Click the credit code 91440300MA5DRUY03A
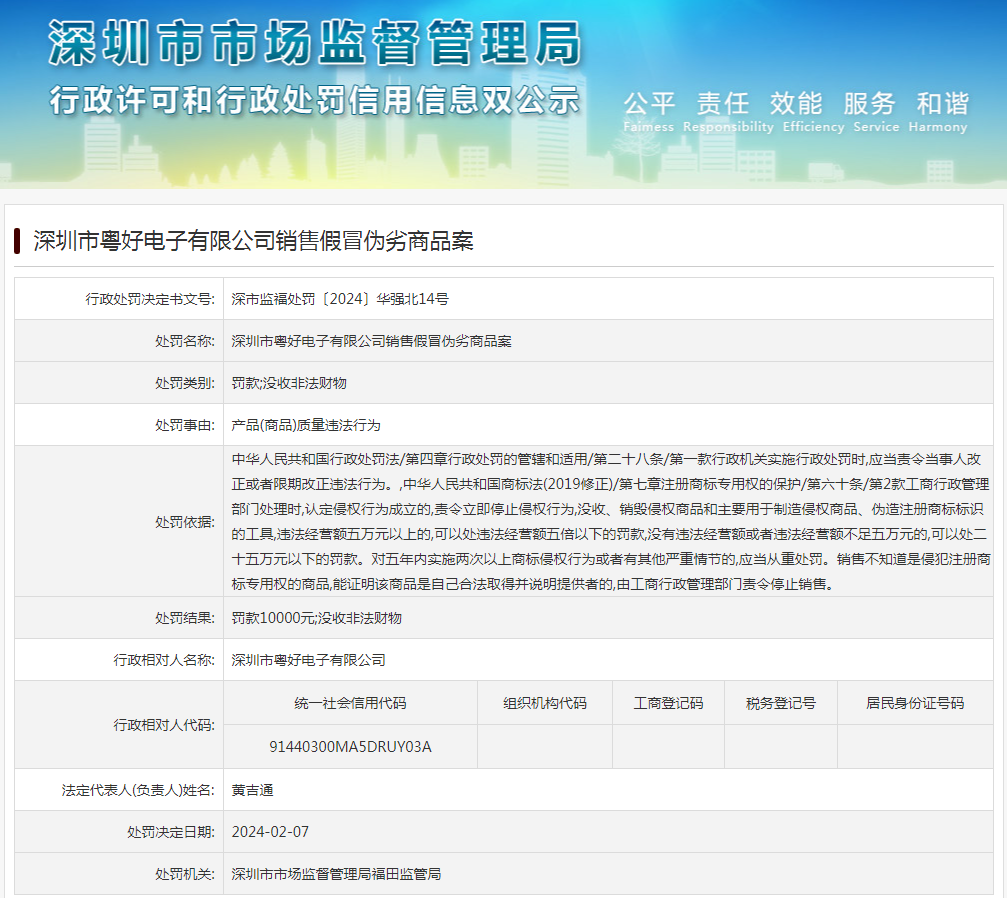Image resolution: width=1007 pixels, height=898 pixels. click(350, 746)
